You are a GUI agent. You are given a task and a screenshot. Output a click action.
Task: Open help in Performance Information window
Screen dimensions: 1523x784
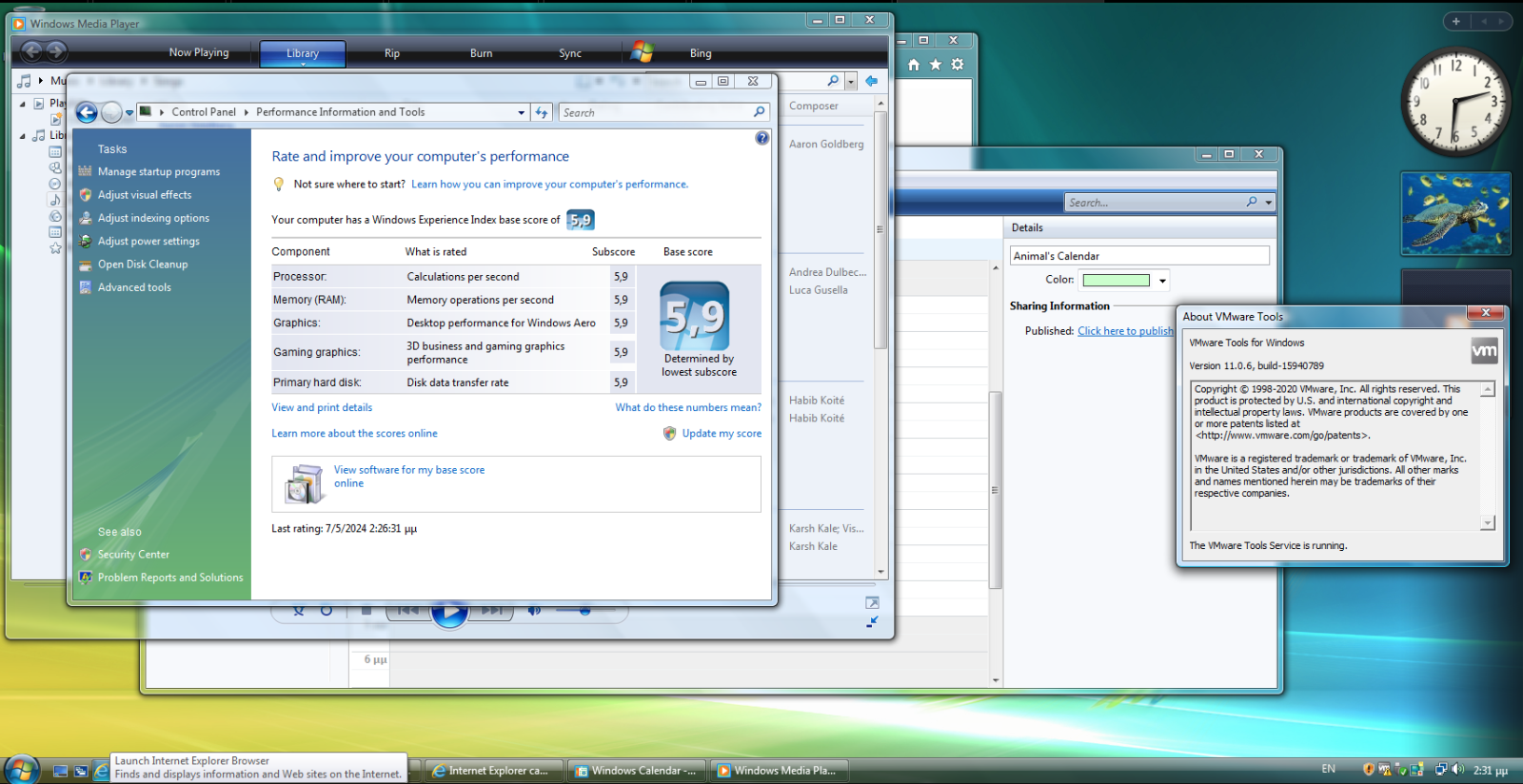pos(761,138)
